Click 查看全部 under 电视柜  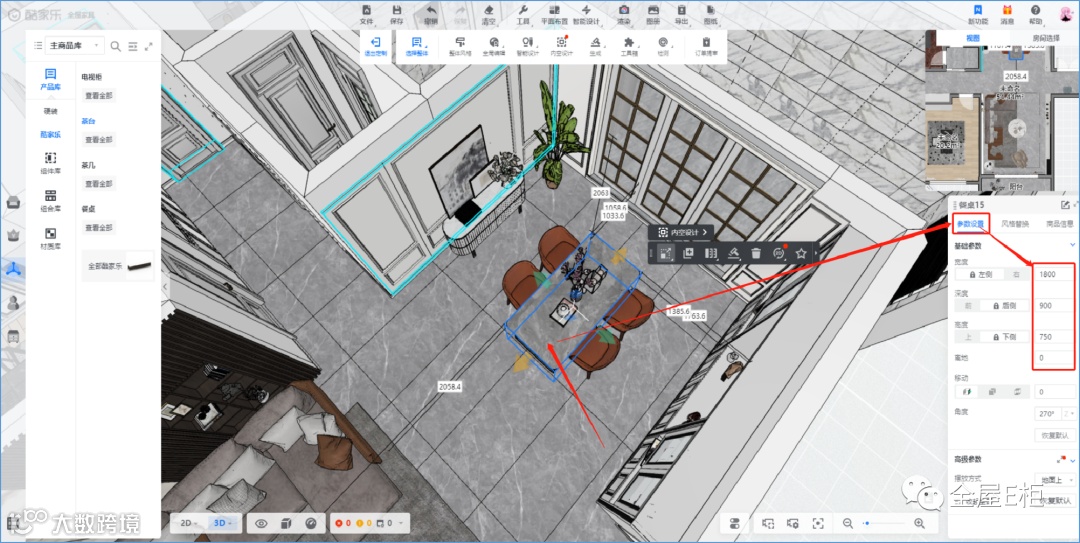coord(98,96)
